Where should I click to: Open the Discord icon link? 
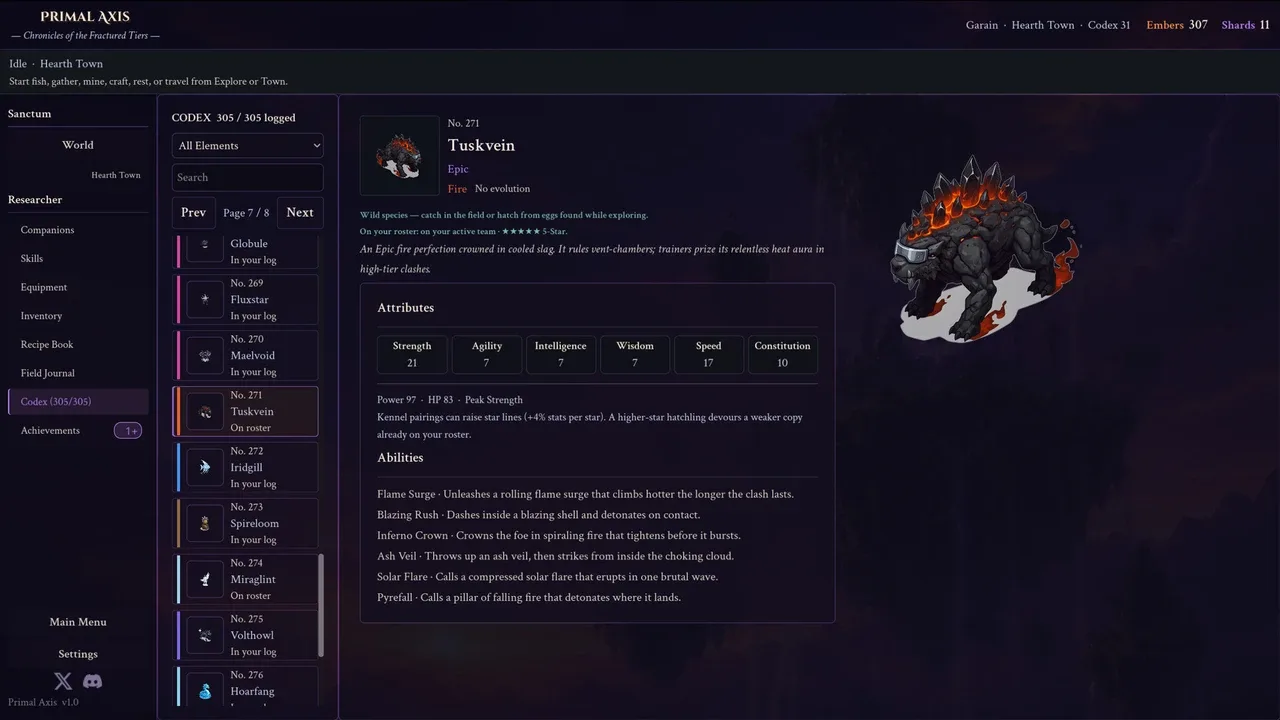click(92, 681)
